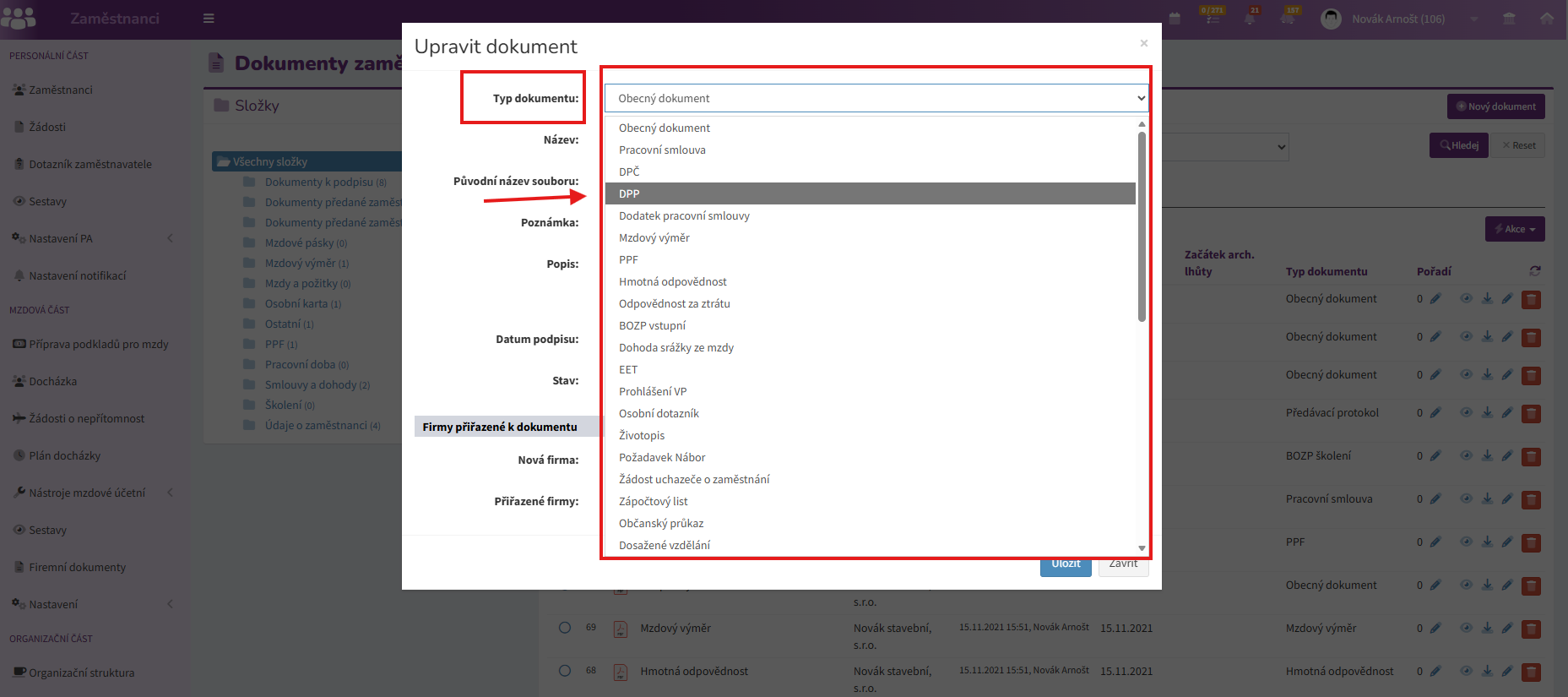Choose Zápočtový list from document type list
The width and height of the screenshot is (1568, 697).
871,501
